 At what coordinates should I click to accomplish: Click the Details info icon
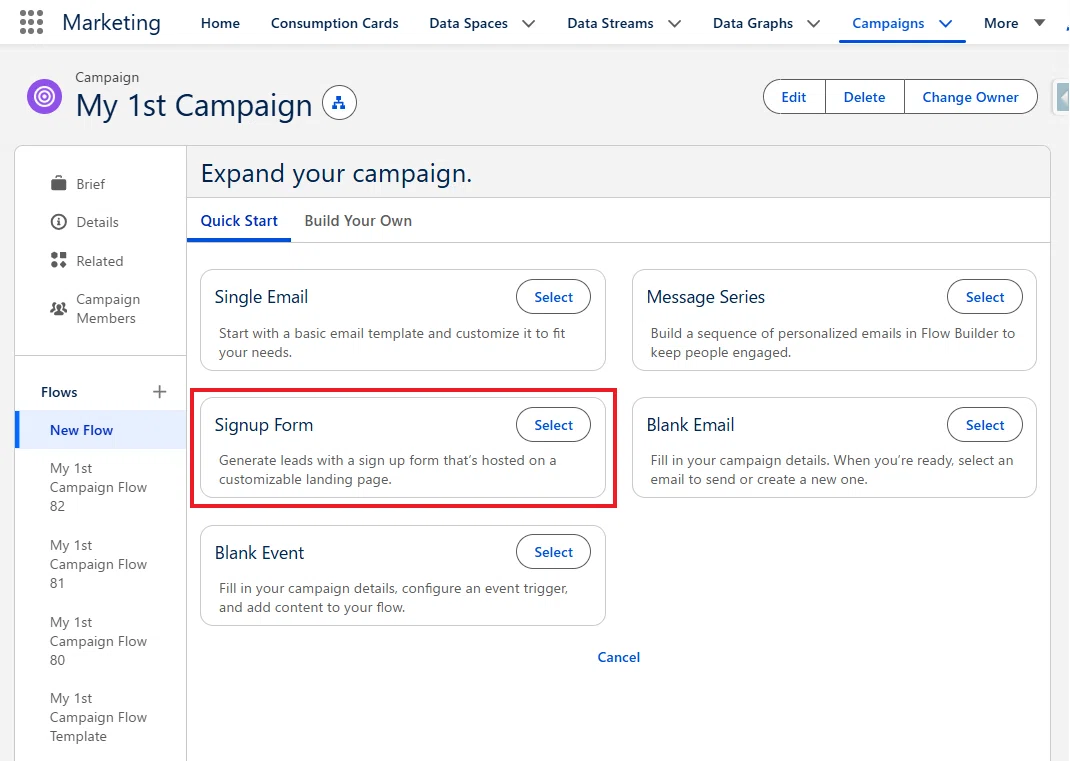pyautogui.click(x=59, y=222)
